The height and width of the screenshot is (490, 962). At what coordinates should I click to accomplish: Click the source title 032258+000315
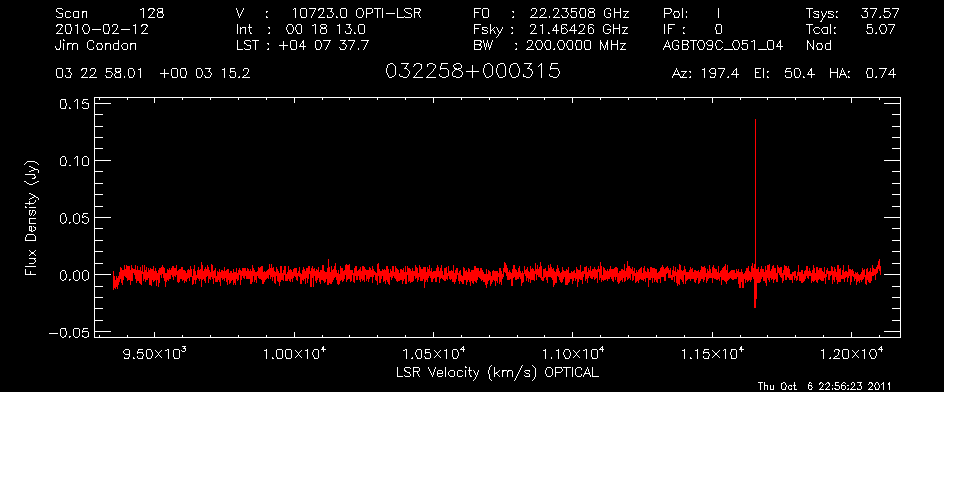(x=473, y=71)
